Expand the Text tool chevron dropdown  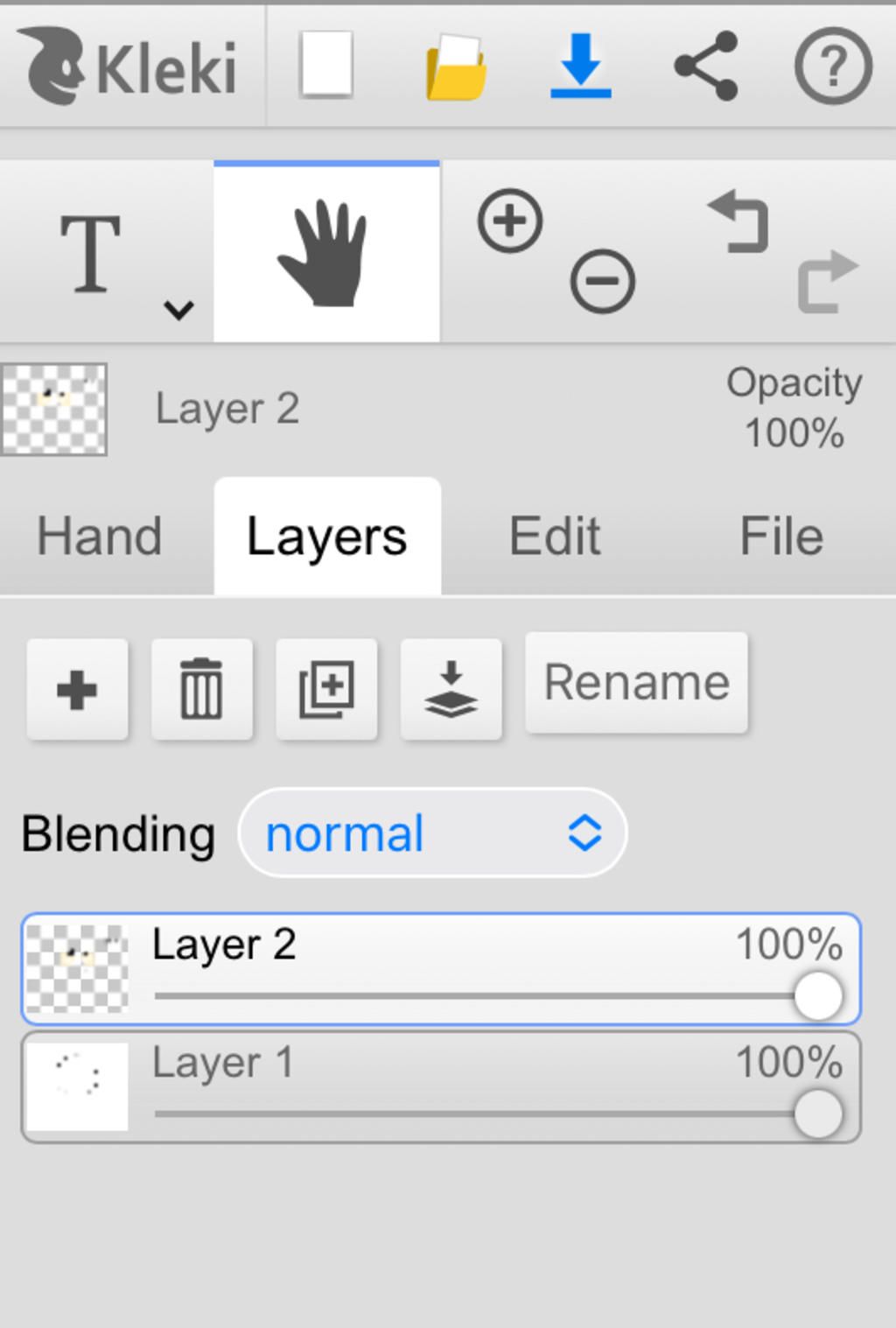point(178,309)
